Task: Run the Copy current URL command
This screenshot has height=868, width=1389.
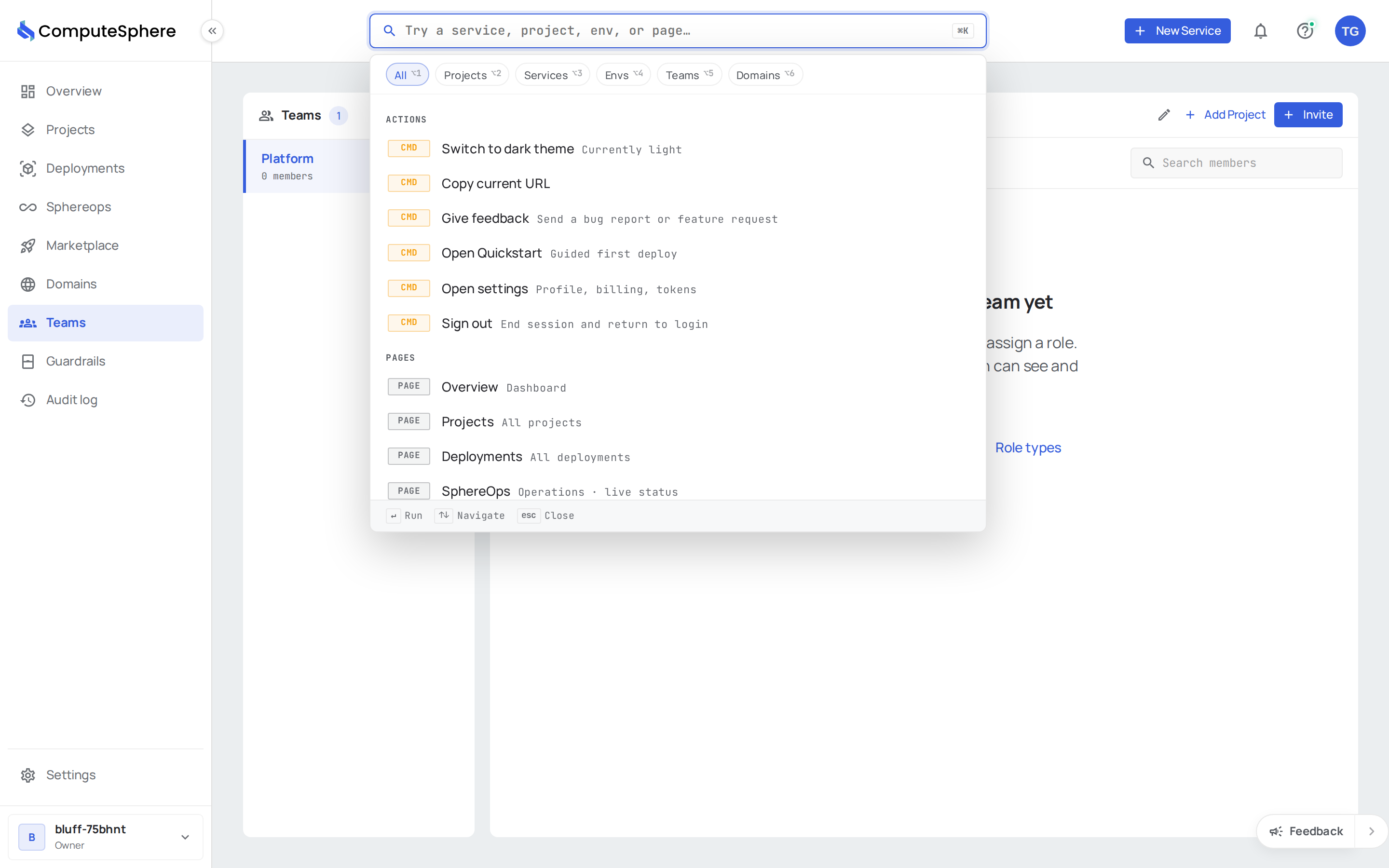Action: pos(677,183)
